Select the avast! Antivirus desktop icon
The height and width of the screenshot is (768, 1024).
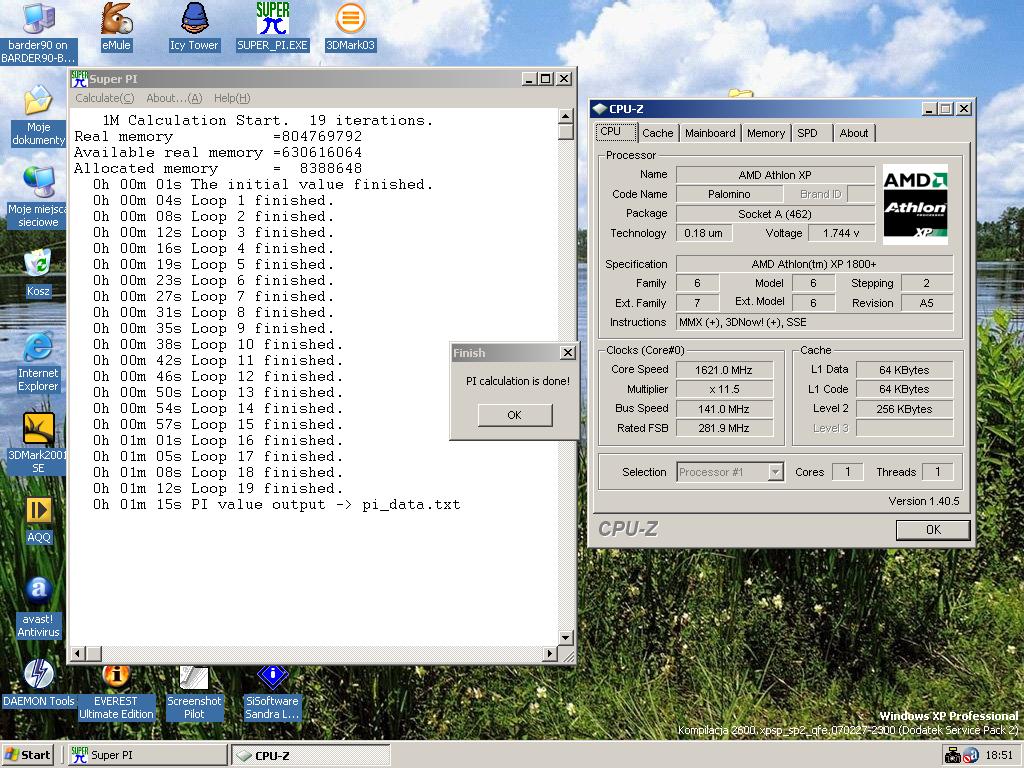coord(38,607)
